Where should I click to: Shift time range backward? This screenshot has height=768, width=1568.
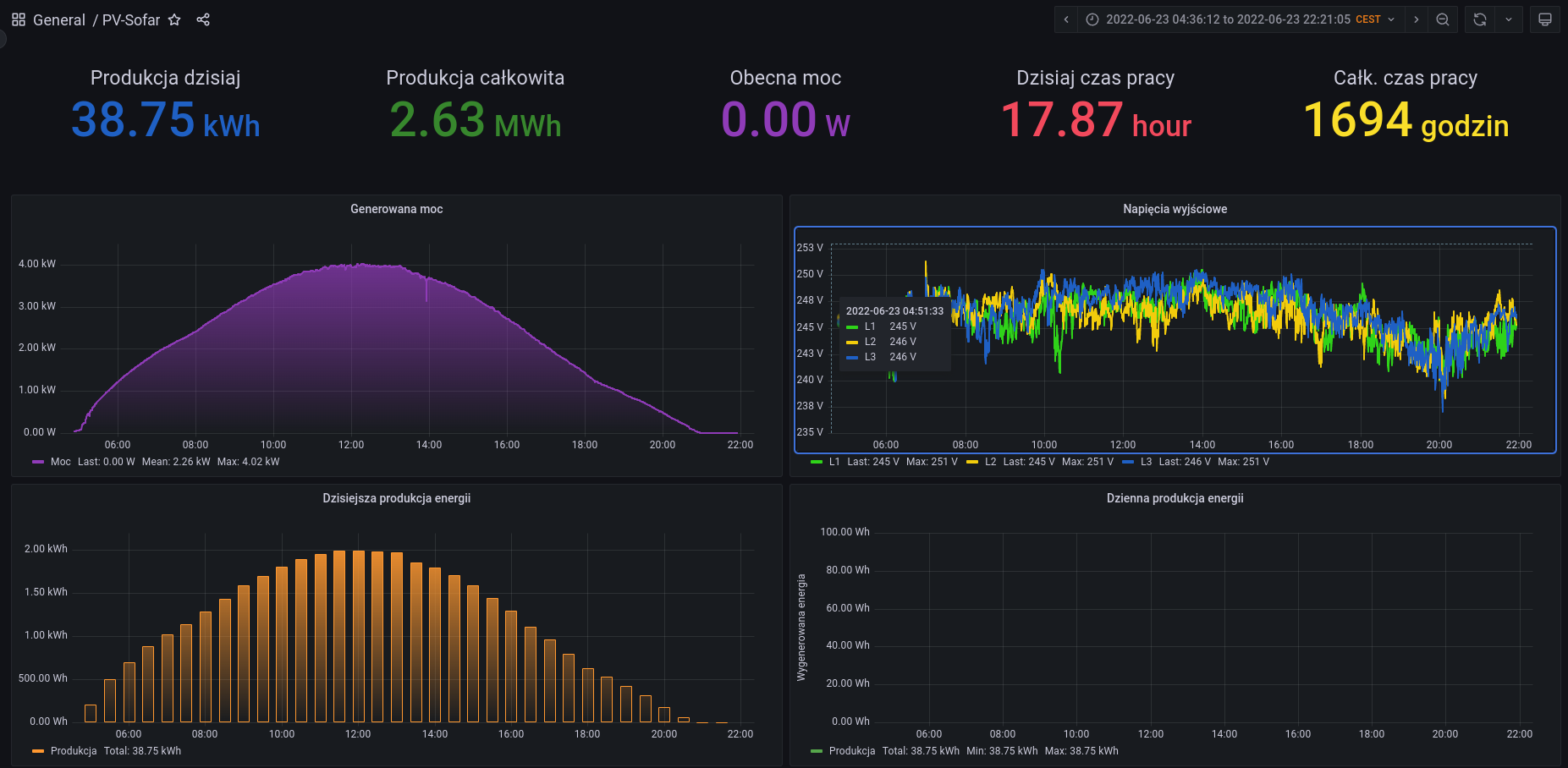click(1066, 19)
